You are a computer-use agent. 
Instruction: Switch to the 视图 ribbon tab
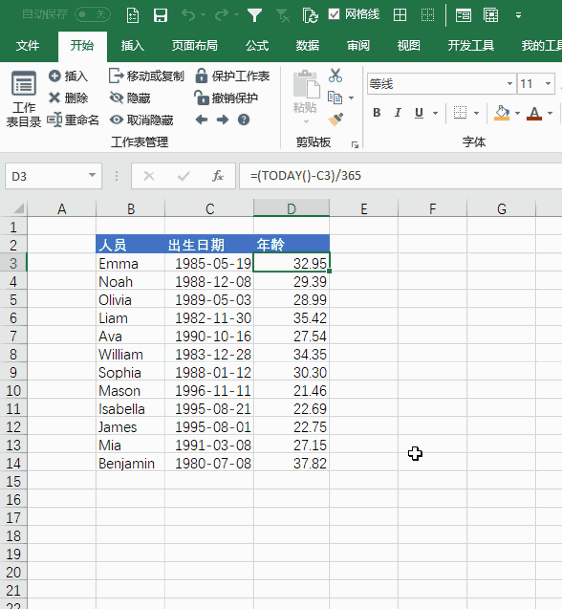pyautogui.click(x=409, y=46)
